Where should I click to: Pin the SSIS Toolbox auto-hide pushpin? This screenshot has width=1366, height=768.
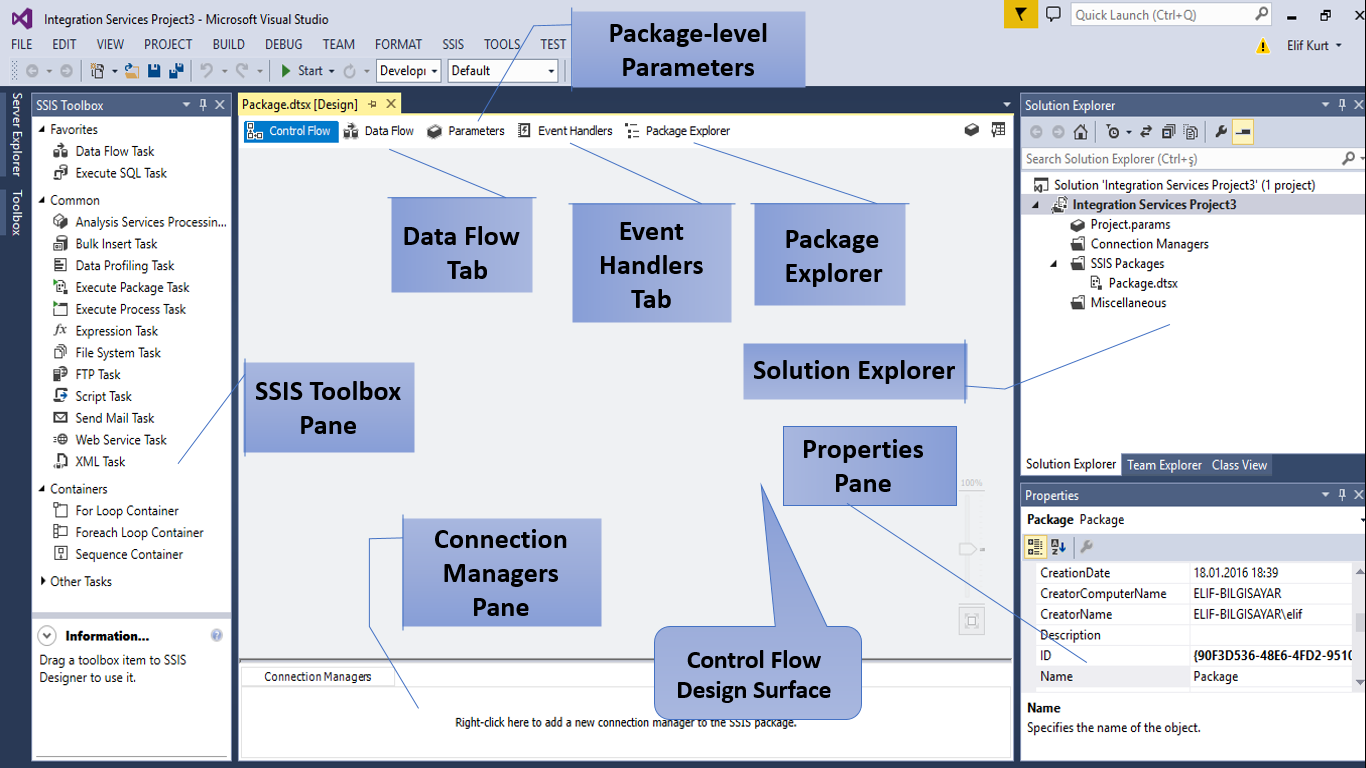point(203,105)
